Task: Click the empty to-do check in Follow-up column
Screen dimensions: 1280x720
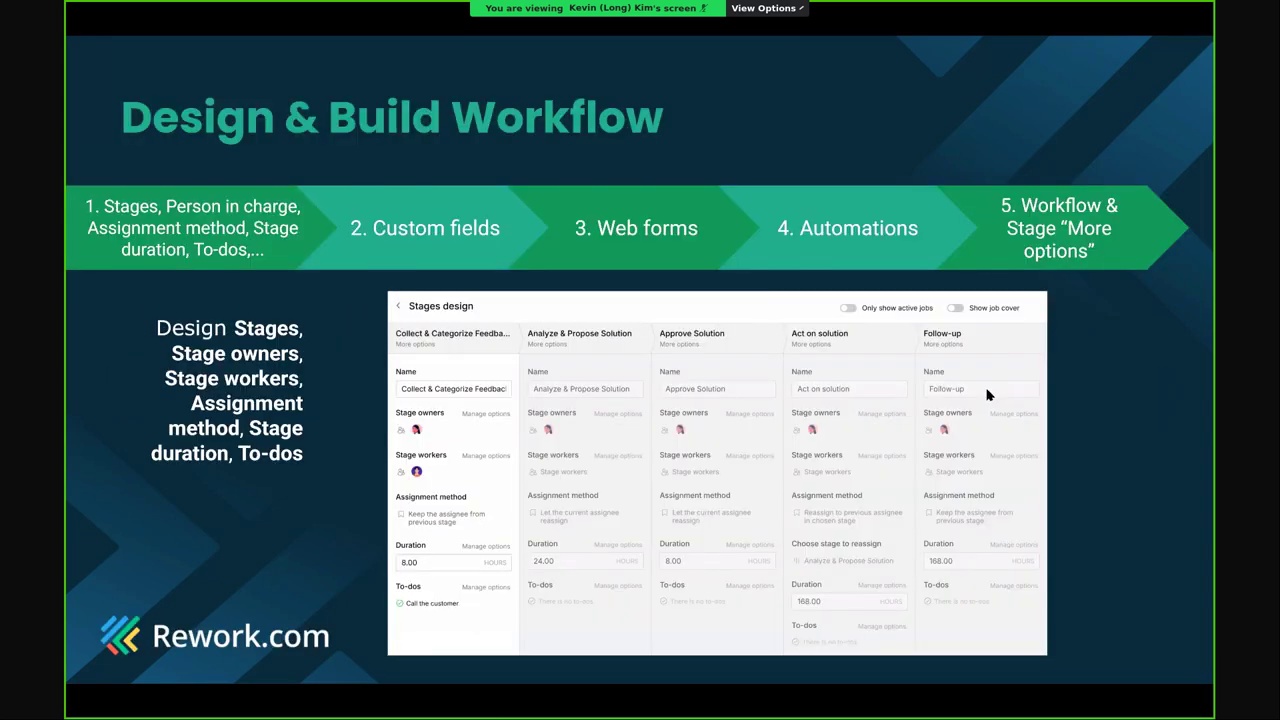Action: [928, 601]
